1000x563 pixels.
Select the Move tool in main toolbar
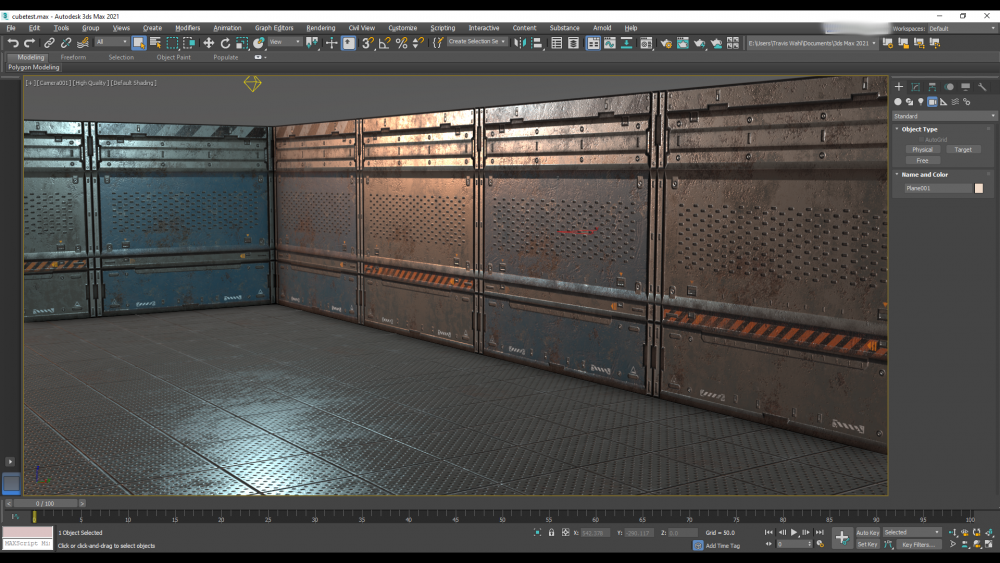(208, 43)
